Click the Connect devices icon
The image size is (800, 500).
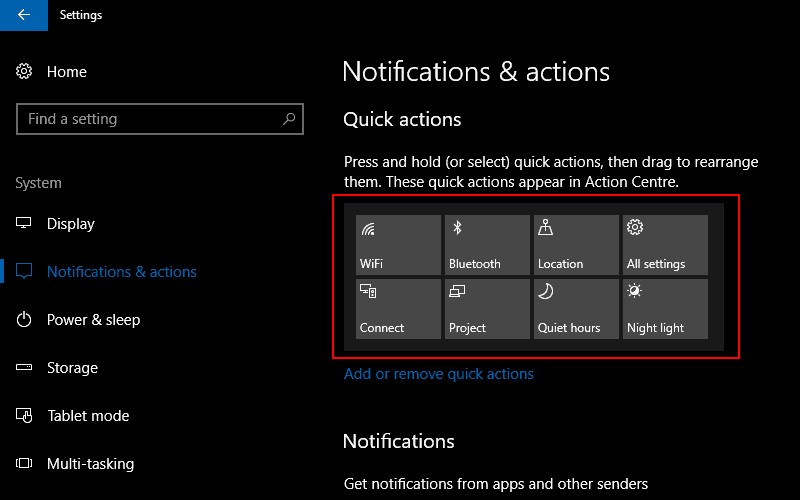(x=368, y=291)
